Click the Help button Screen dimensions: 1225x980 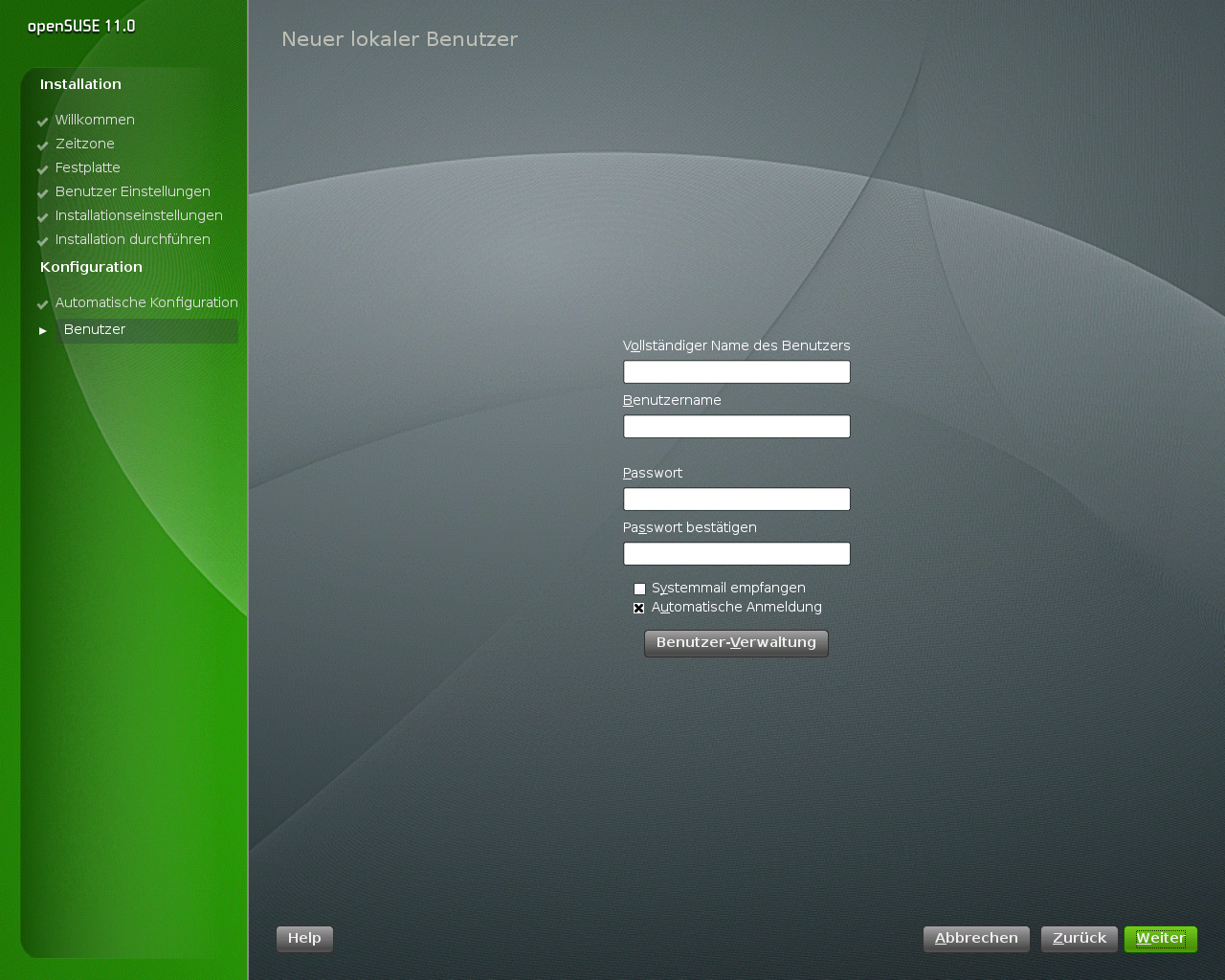(x=304, y=939)
